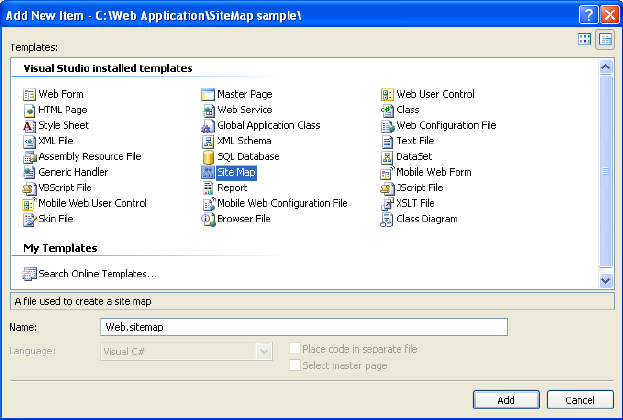Tick Place code in separate file checkbox
The width and height of the screenshot is (623, 420).
[x=295, y=348]
